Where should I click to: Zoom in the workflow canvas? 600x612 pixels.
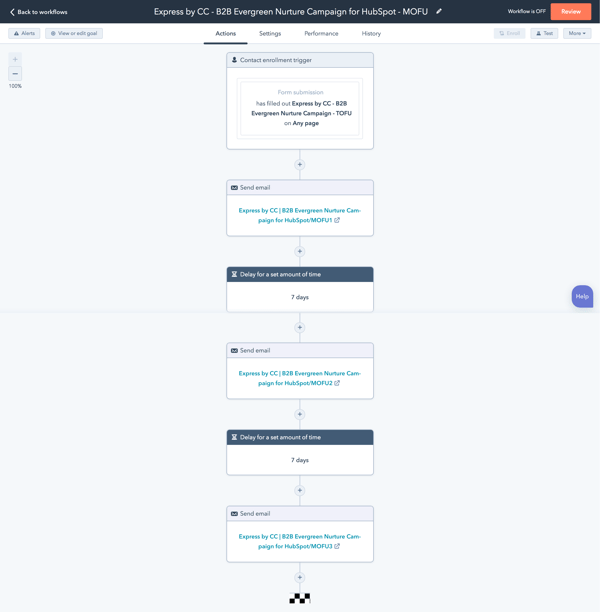(x=15, y=59)
